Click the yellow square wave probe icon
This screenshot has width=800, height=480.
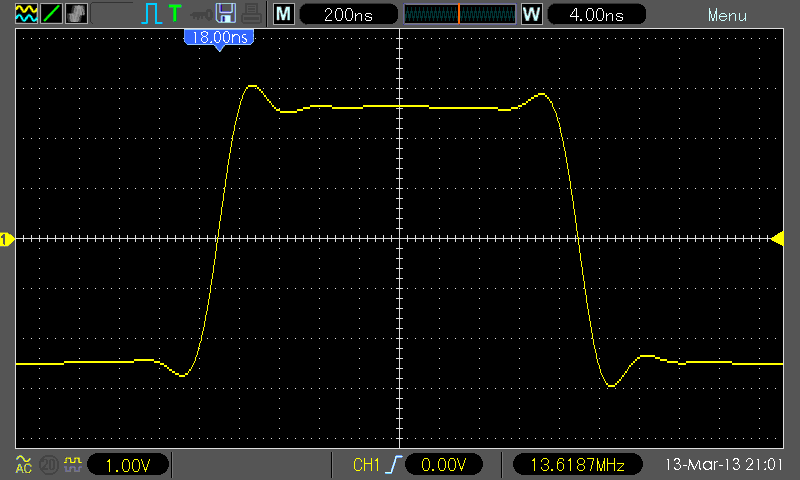[x=73, y=464]
